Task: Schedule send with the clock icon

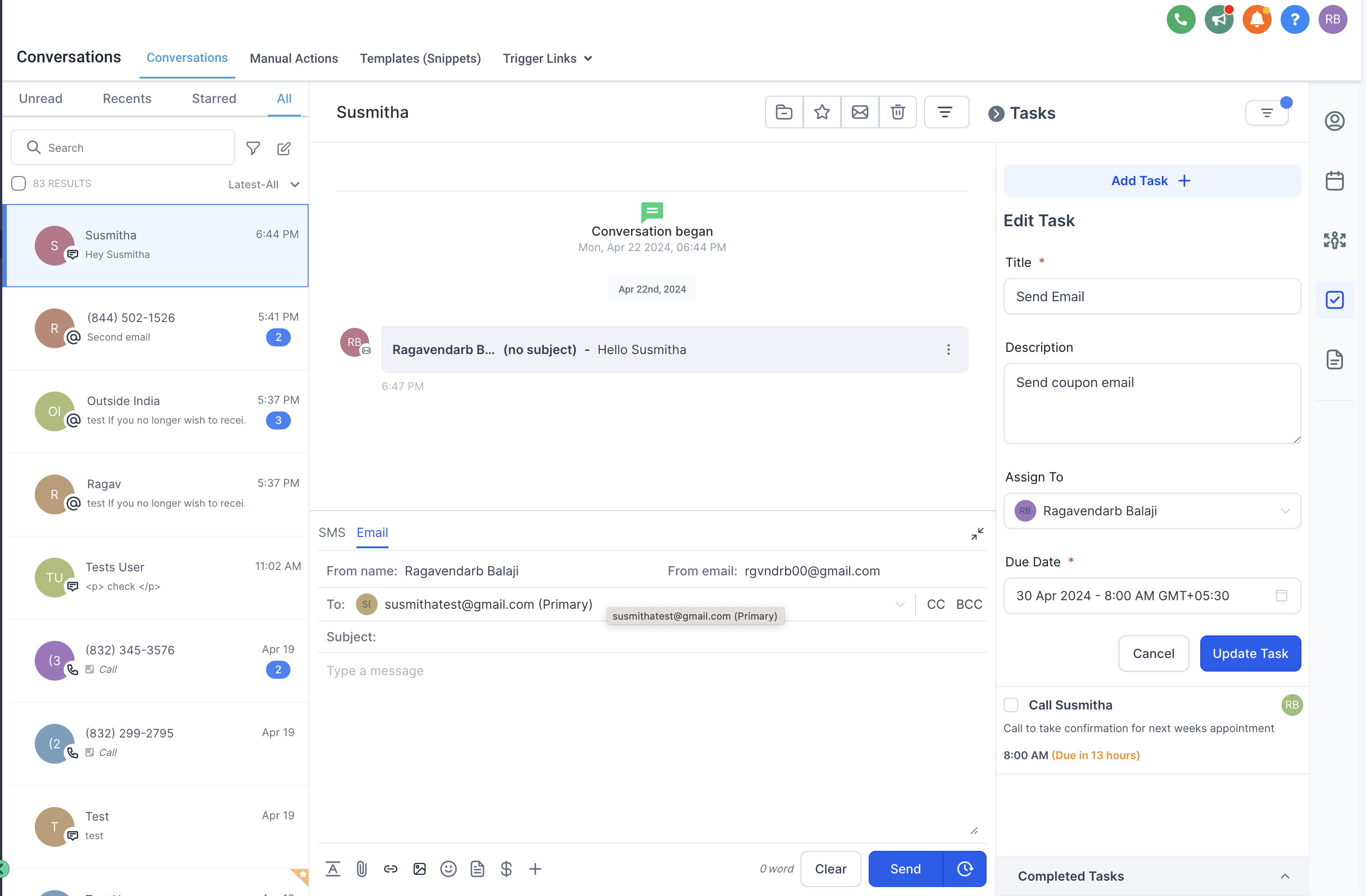Action: [965, 868]
